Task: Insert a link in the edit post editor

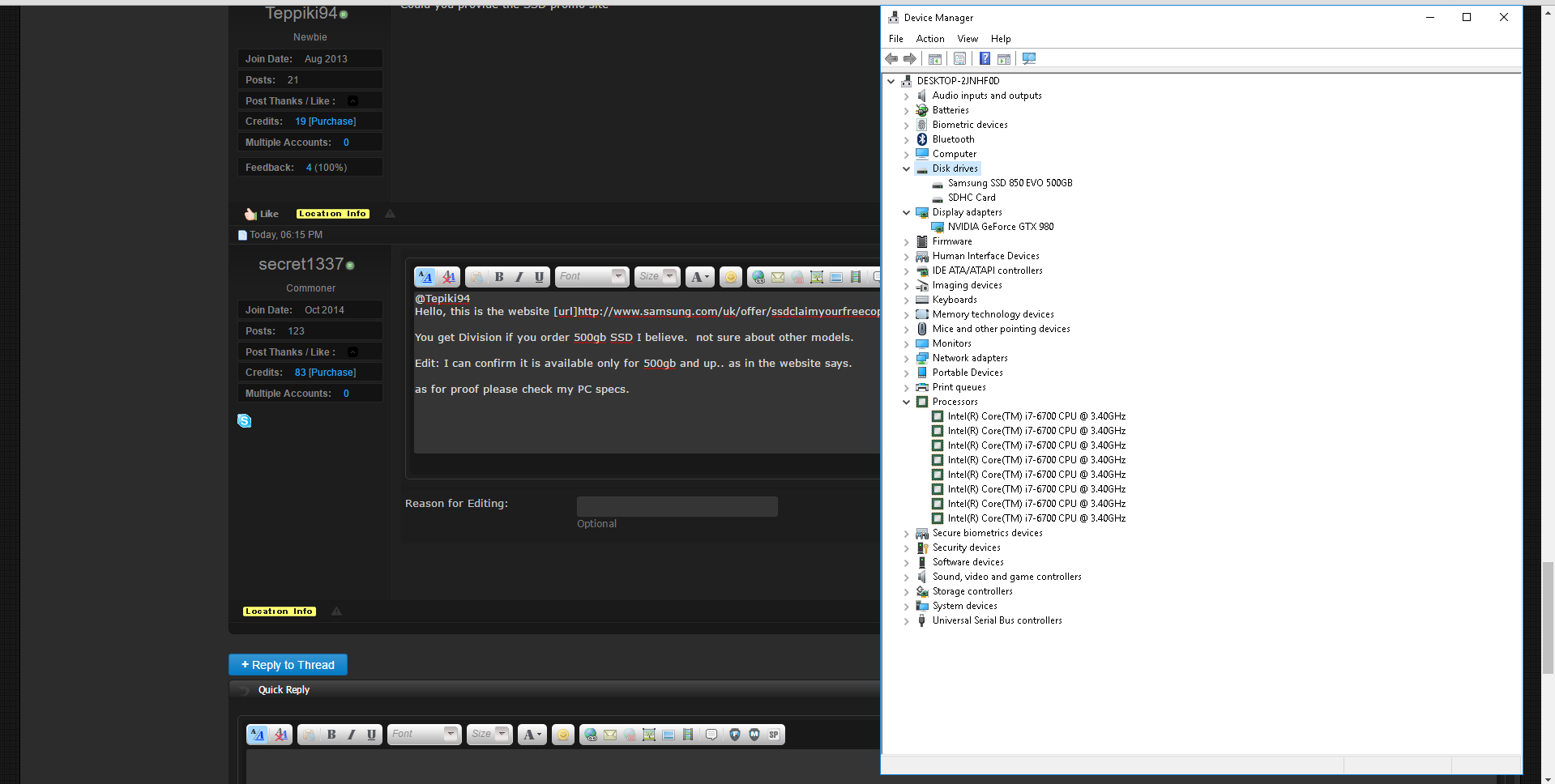Action: click(758, 277)
